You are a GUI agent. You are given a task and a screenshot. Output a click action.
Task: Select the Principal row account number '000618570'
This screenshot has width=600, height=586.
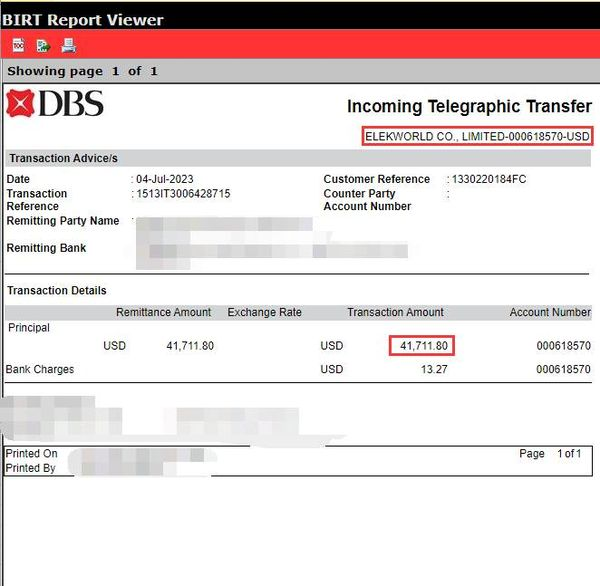(564, 346)
